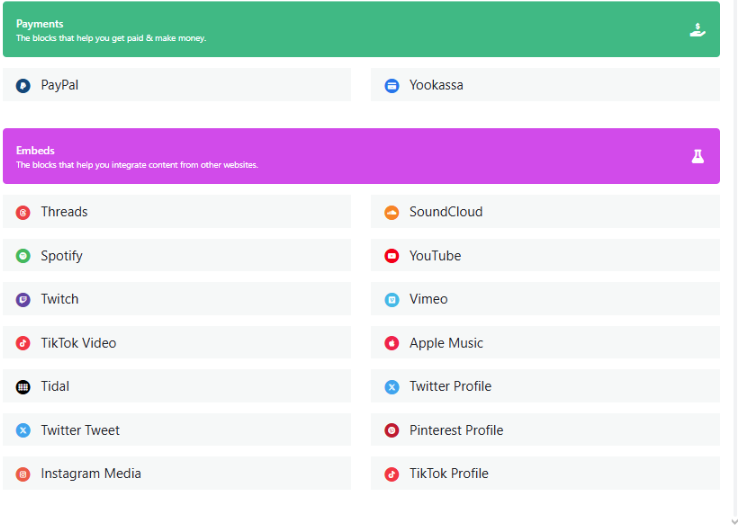Click the Instagram Media icon
Screen dimensions: 740x528
(x=23, y=474)
